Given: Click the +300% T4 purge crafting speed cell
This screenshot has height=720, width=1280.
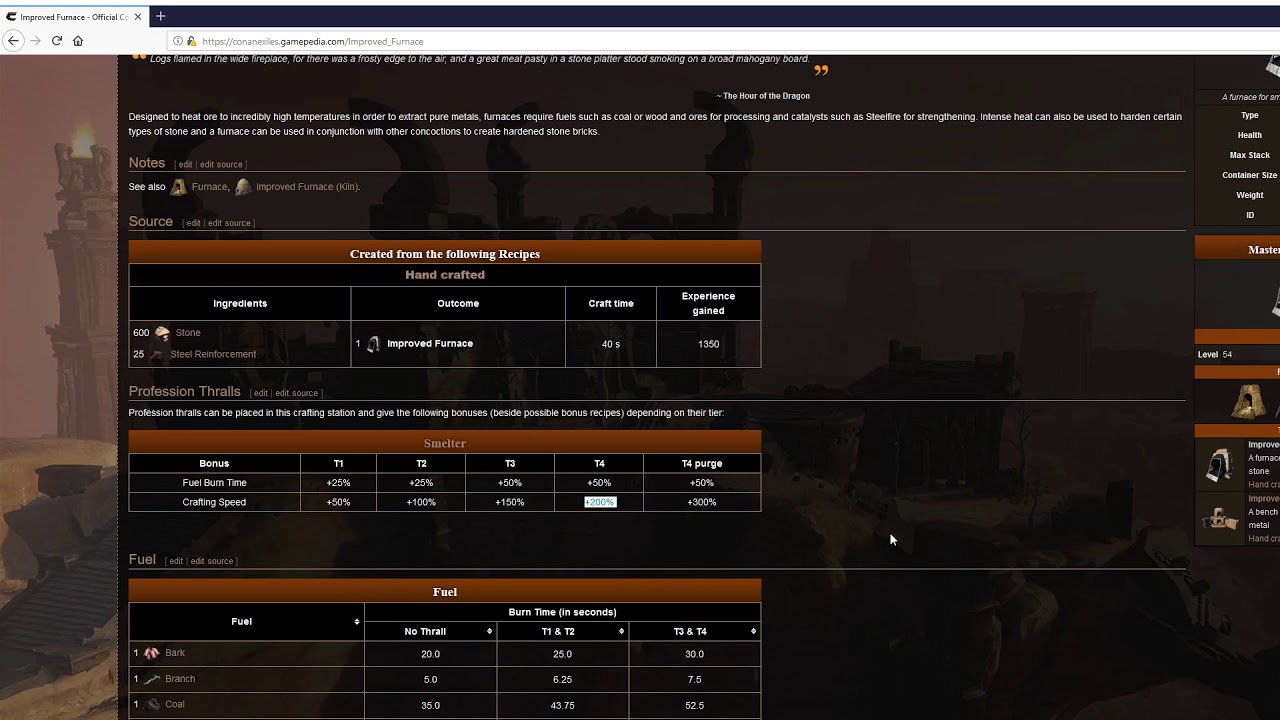Looking at the screenshot, I should pos(702,502).
